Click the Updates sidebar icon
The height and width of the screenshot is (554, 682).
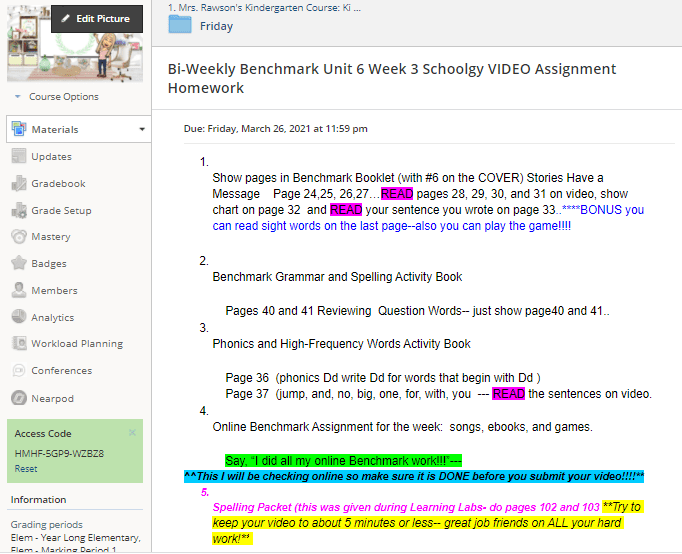19,156
